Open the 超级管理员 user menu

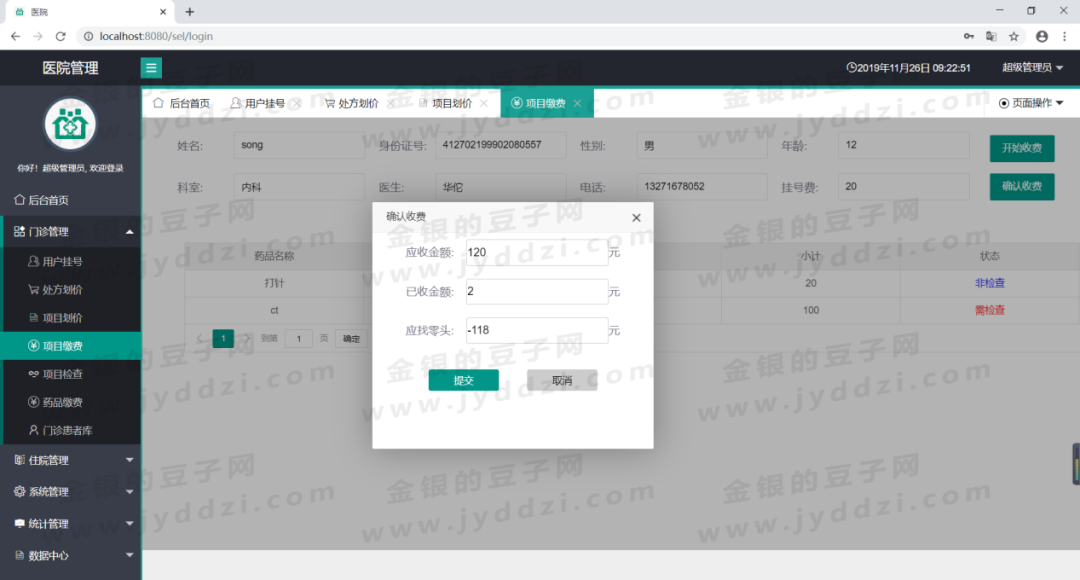pyautogui.click(x=1032, y=68)
